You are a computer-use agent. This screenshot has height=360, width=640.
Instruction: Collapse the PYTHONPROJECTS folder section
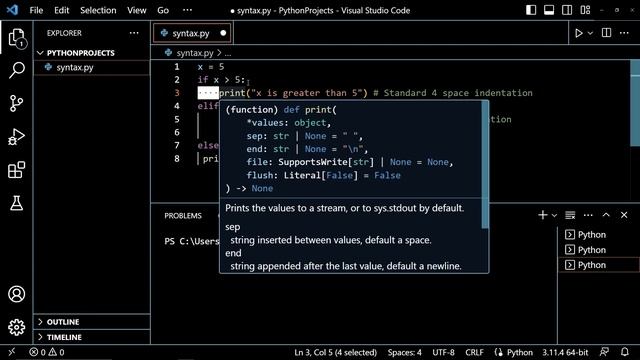[91, 53]
